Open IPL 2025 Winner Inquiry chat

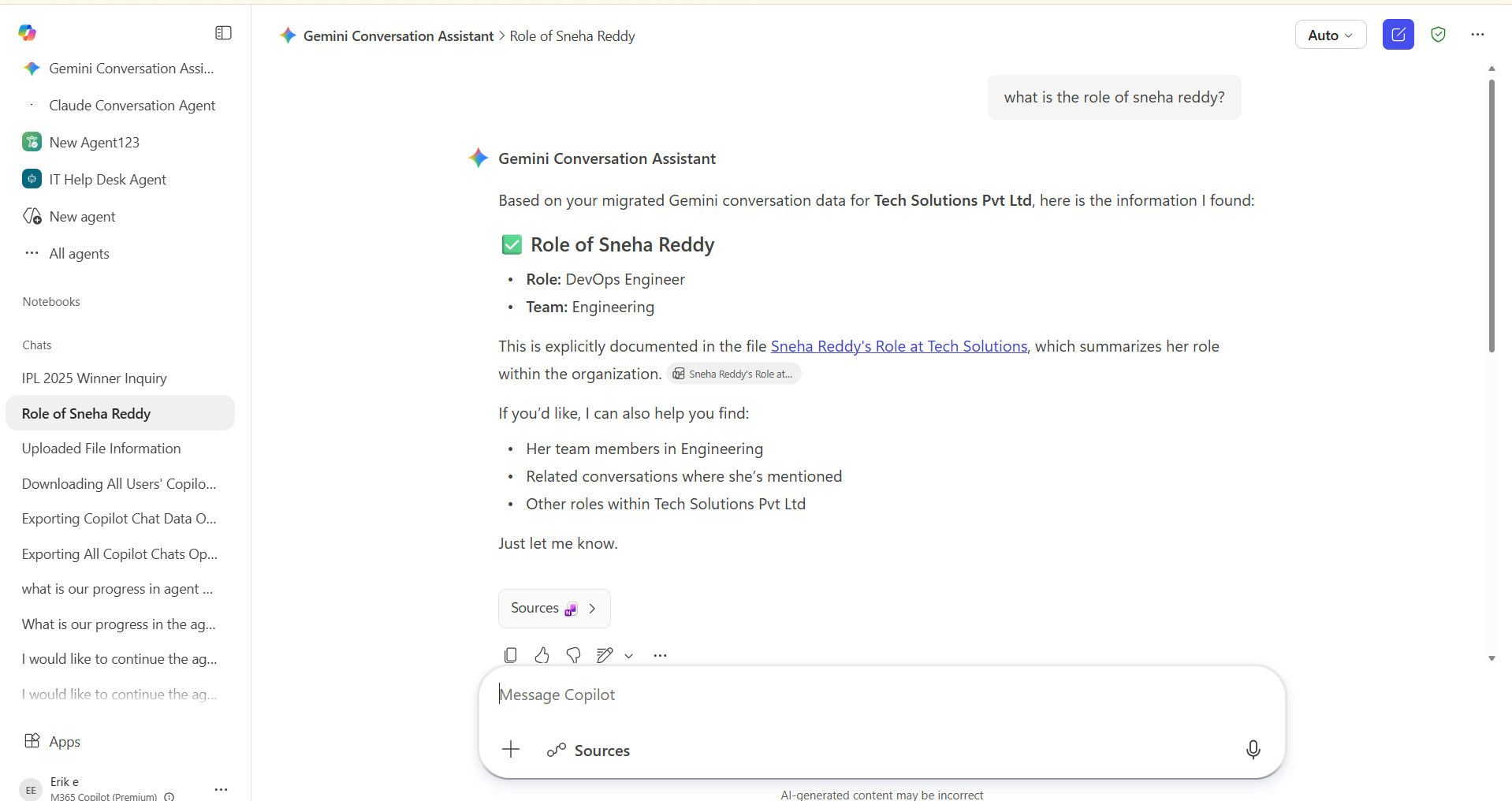point(120,378)
